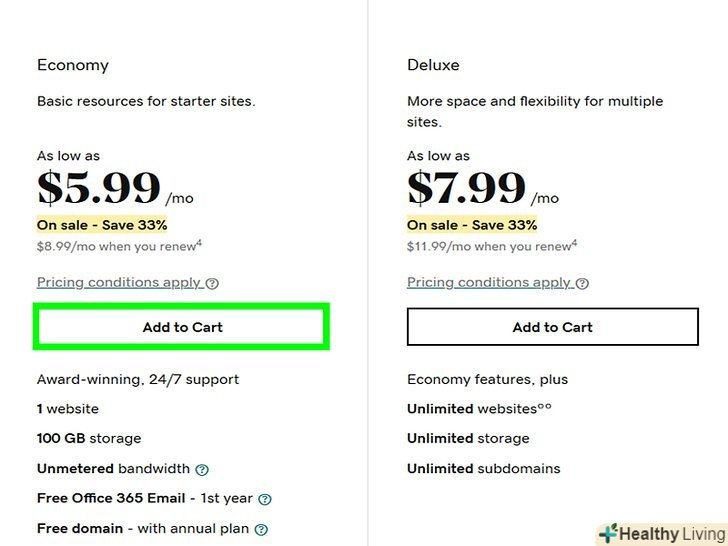The height and width of the screenshot is (546, 728).
Task: Click help icon next to Free Office 365 Email
Action: pos(265,499)
